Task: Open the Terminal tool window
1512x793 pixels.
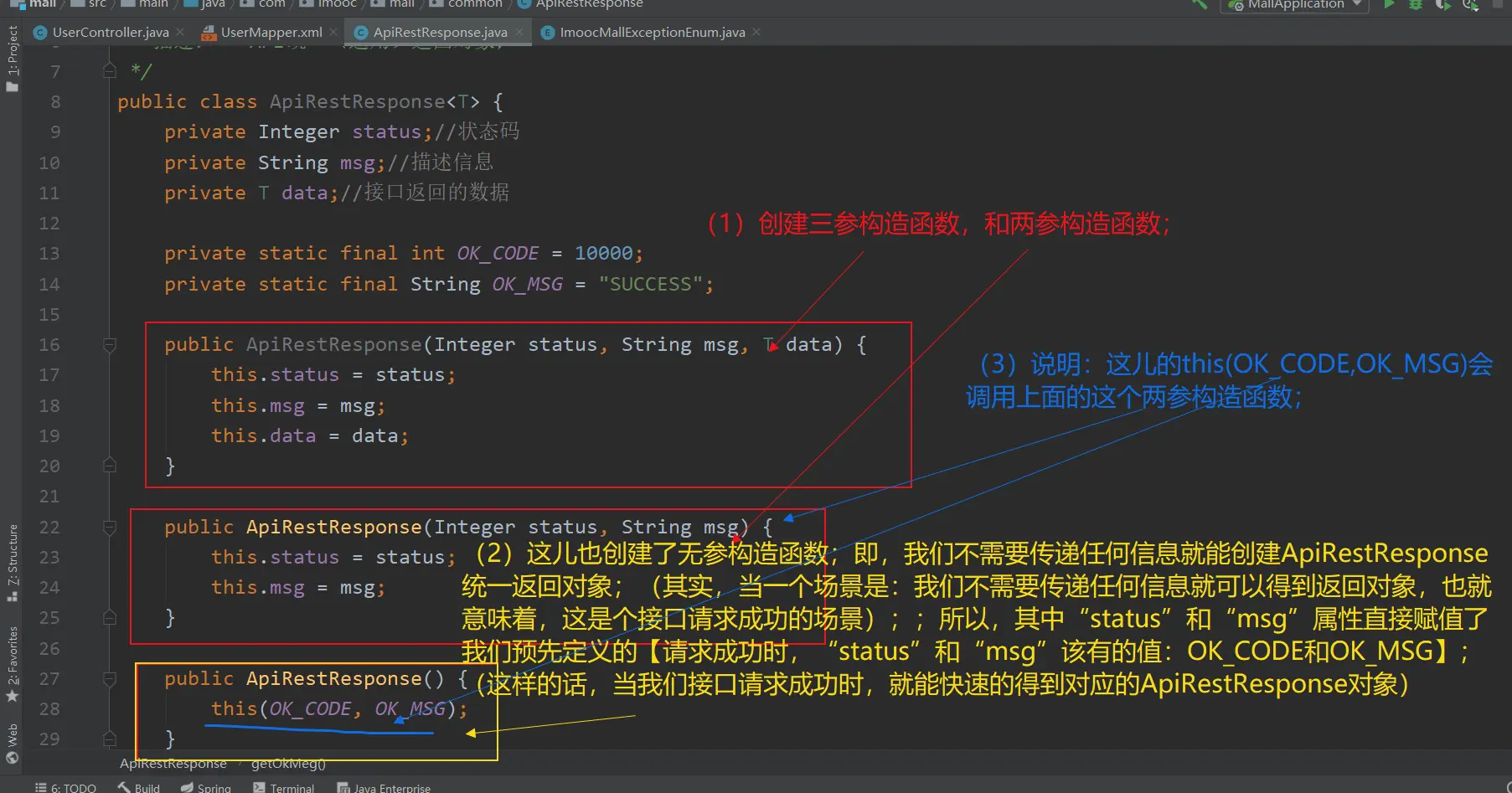Action: pos(284,787)
